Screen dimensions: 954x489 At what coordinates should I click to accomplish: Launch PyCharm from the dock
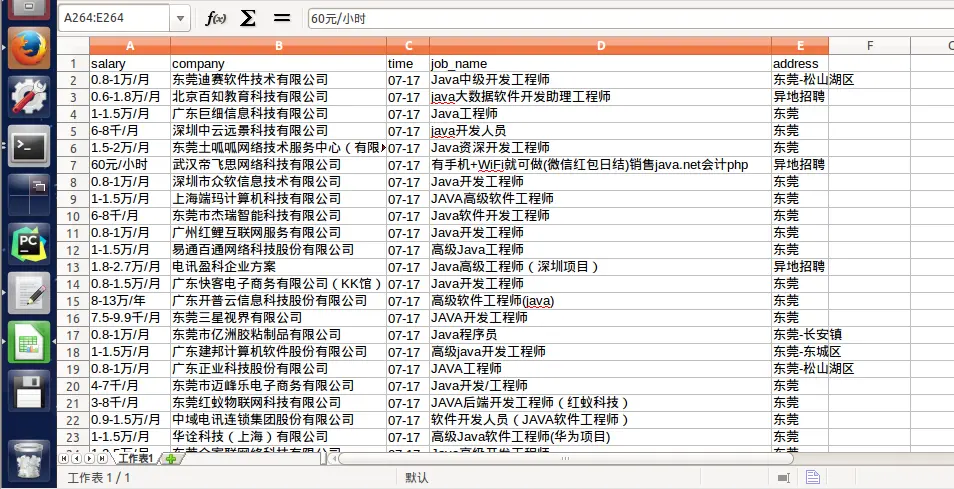[29, 244]
